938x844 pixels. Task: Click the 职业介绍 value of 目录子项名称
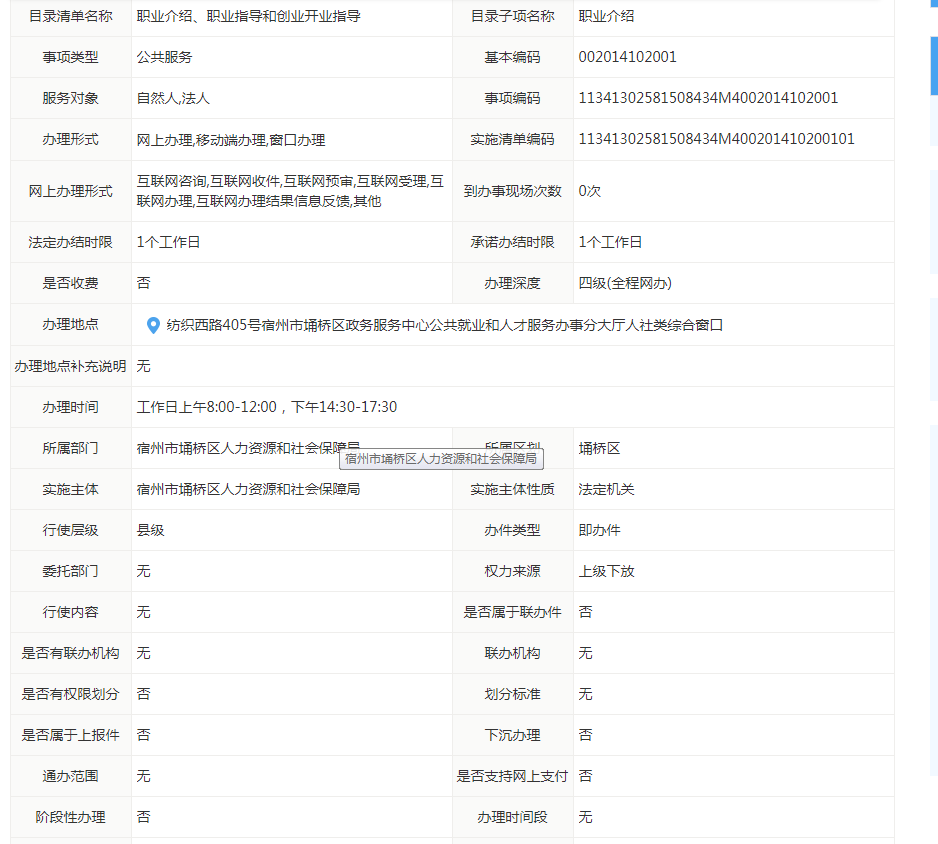[x=606, y=16]
